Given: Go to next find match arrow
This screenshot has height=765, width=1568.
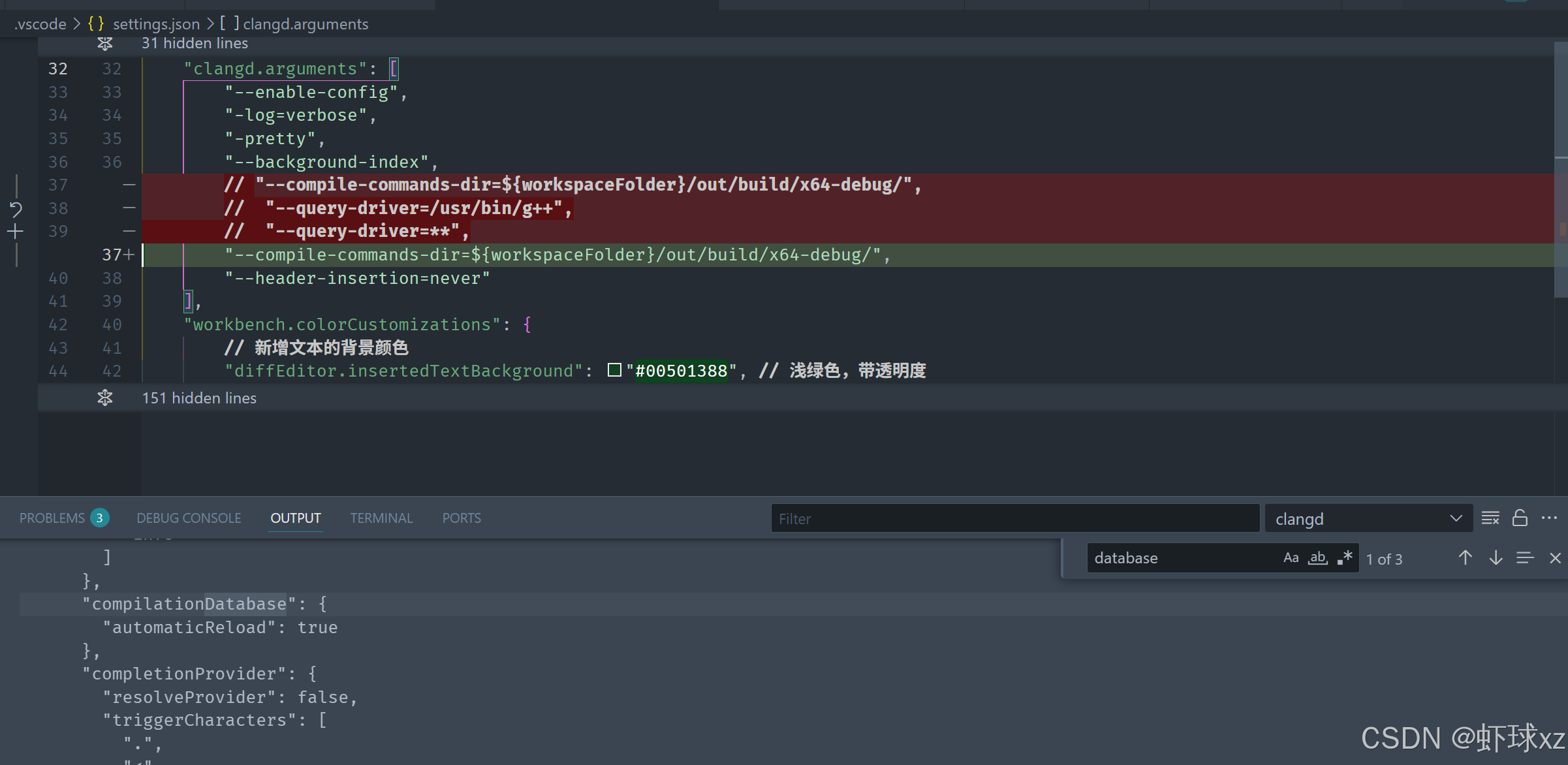Looking at the screenshot, I should [1496, 558].
